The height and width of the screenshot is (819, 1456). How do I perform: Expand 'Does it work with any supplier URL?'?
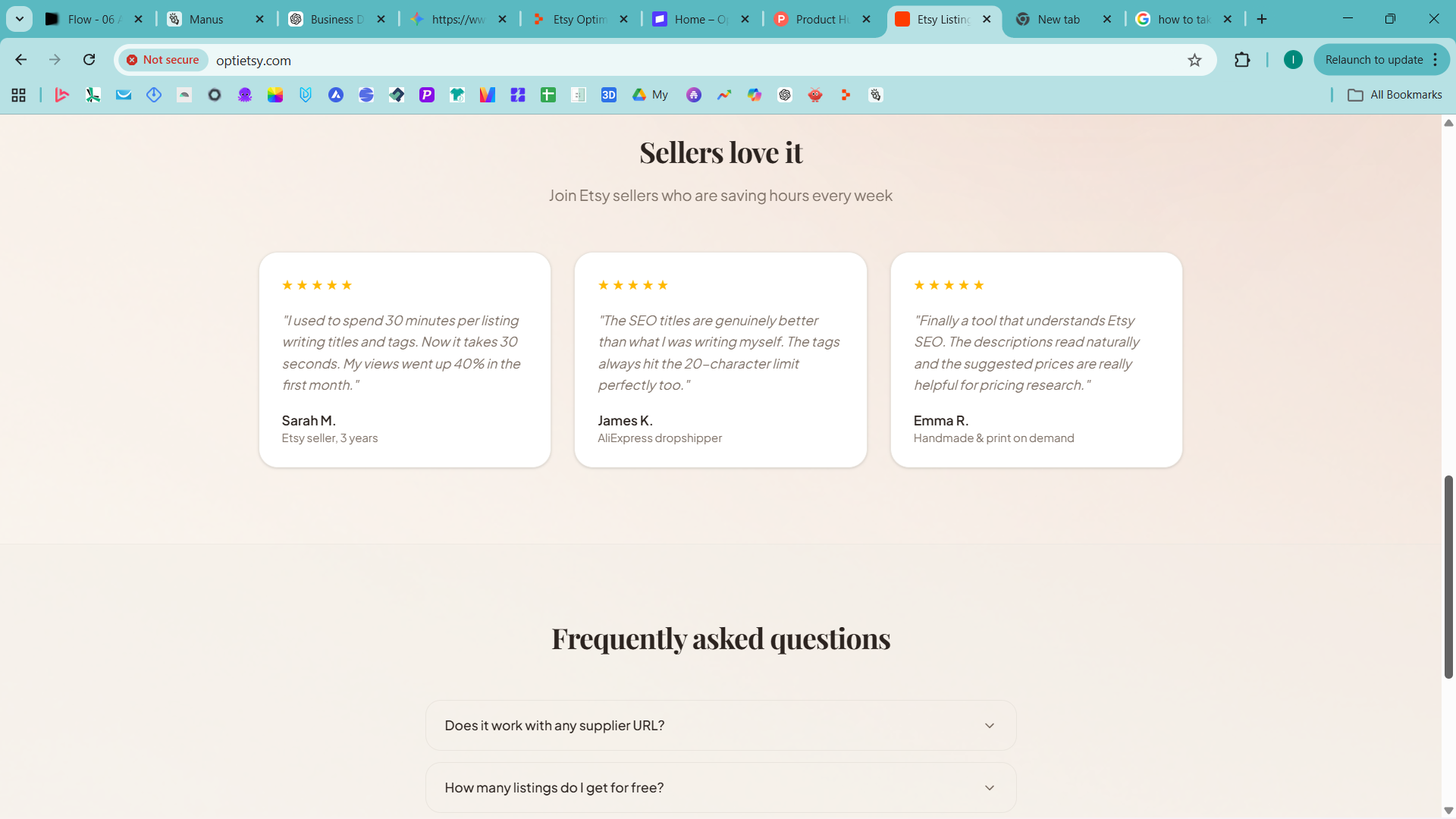click(720, 725)
